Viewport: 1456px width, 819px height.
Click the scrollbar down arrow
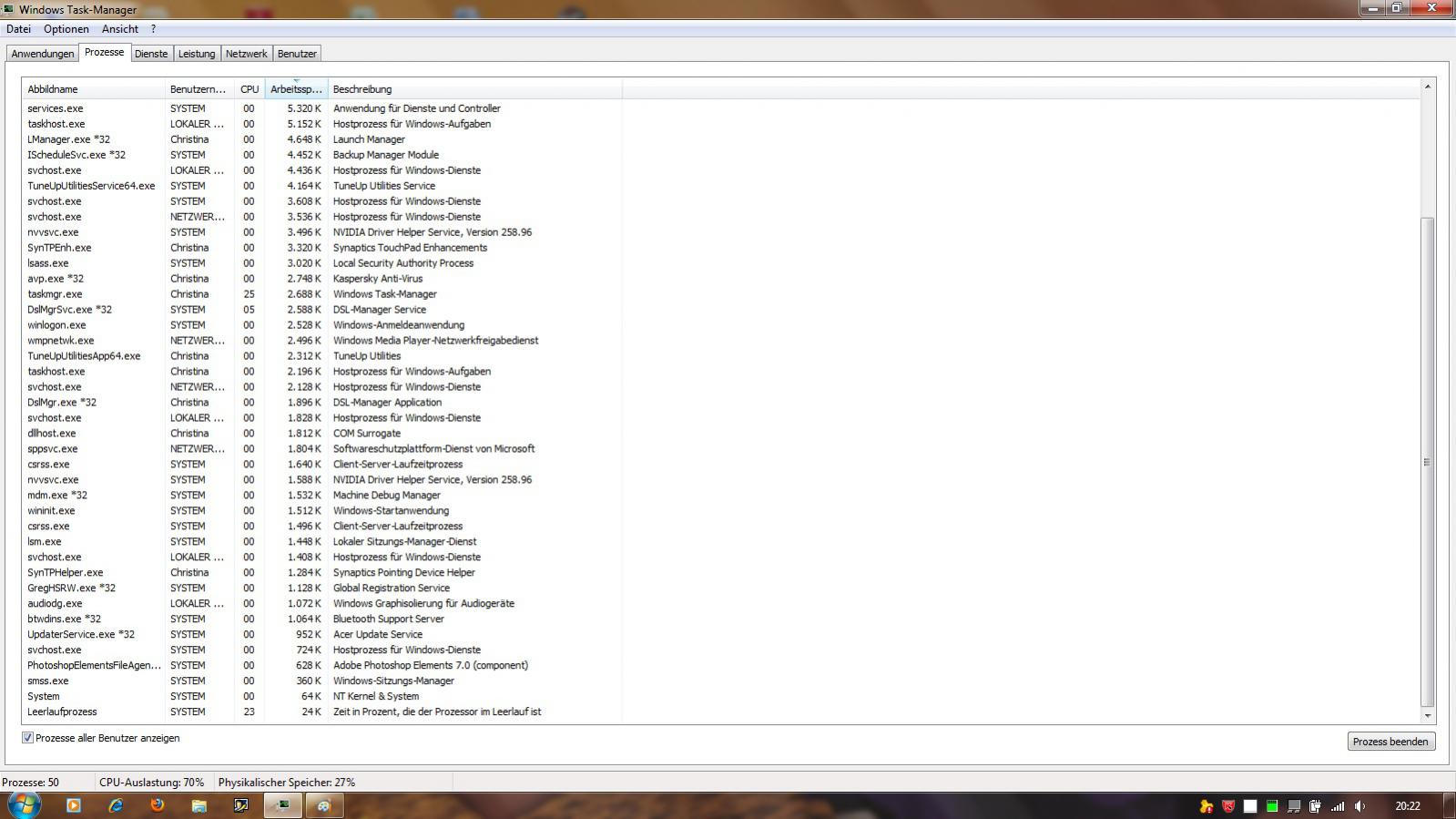(x=1427, y=716)
